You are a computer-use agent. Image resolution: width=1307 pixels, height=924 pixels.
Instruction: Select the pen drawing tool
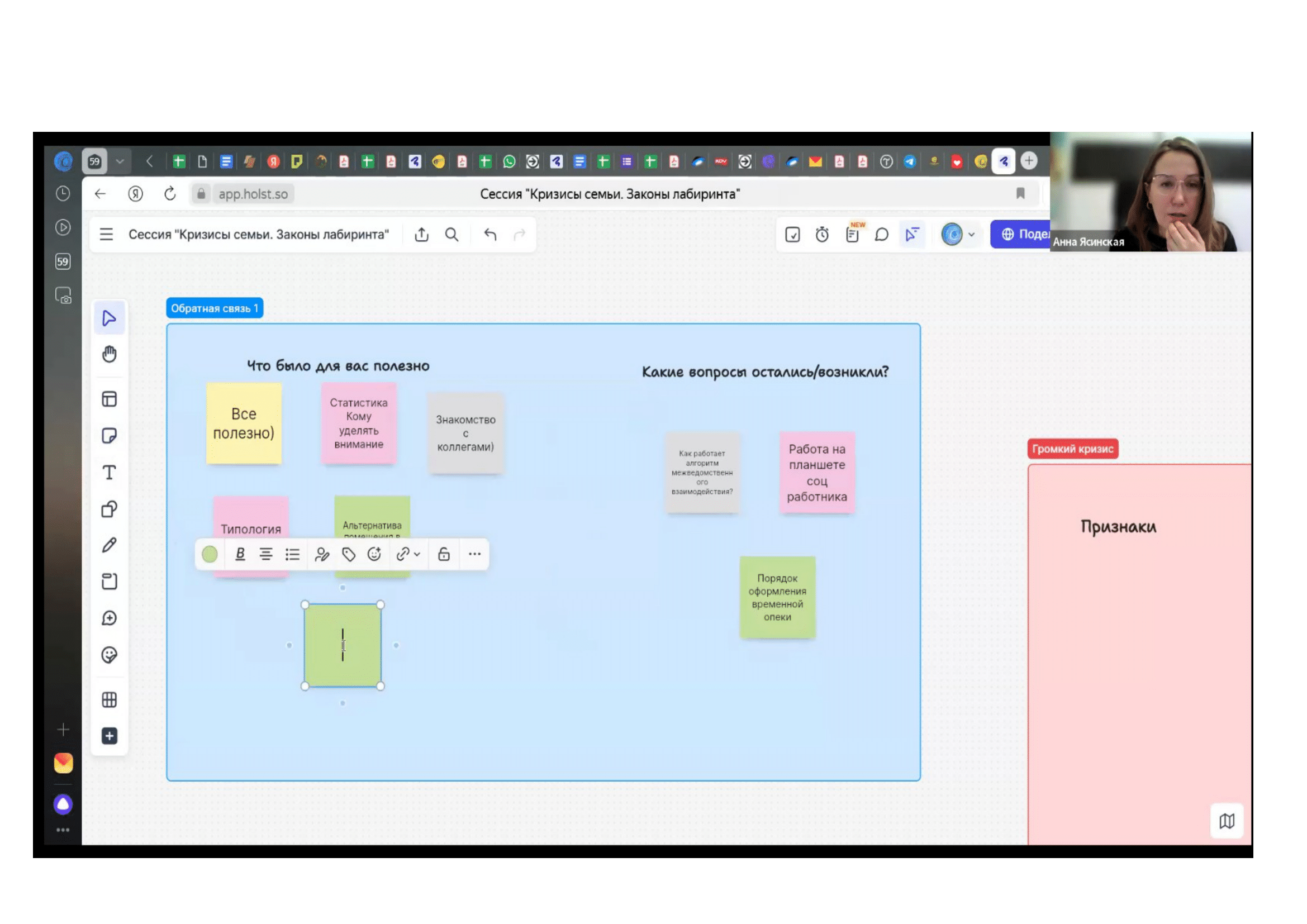[110, 545]
